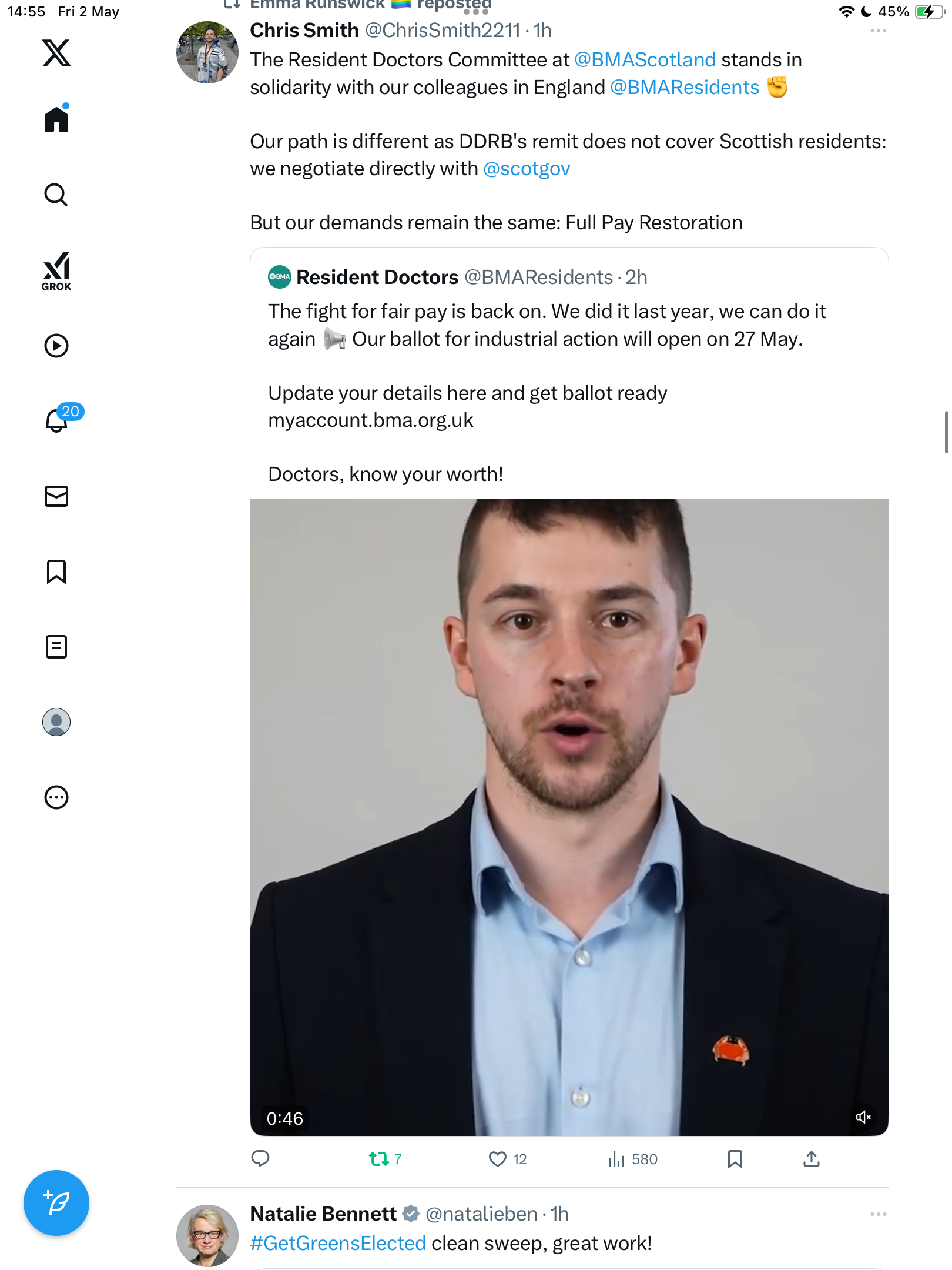Like the tweet with 12 likes
Viewport: 952px width, 1270px height.
click(x=508, y=1159)
